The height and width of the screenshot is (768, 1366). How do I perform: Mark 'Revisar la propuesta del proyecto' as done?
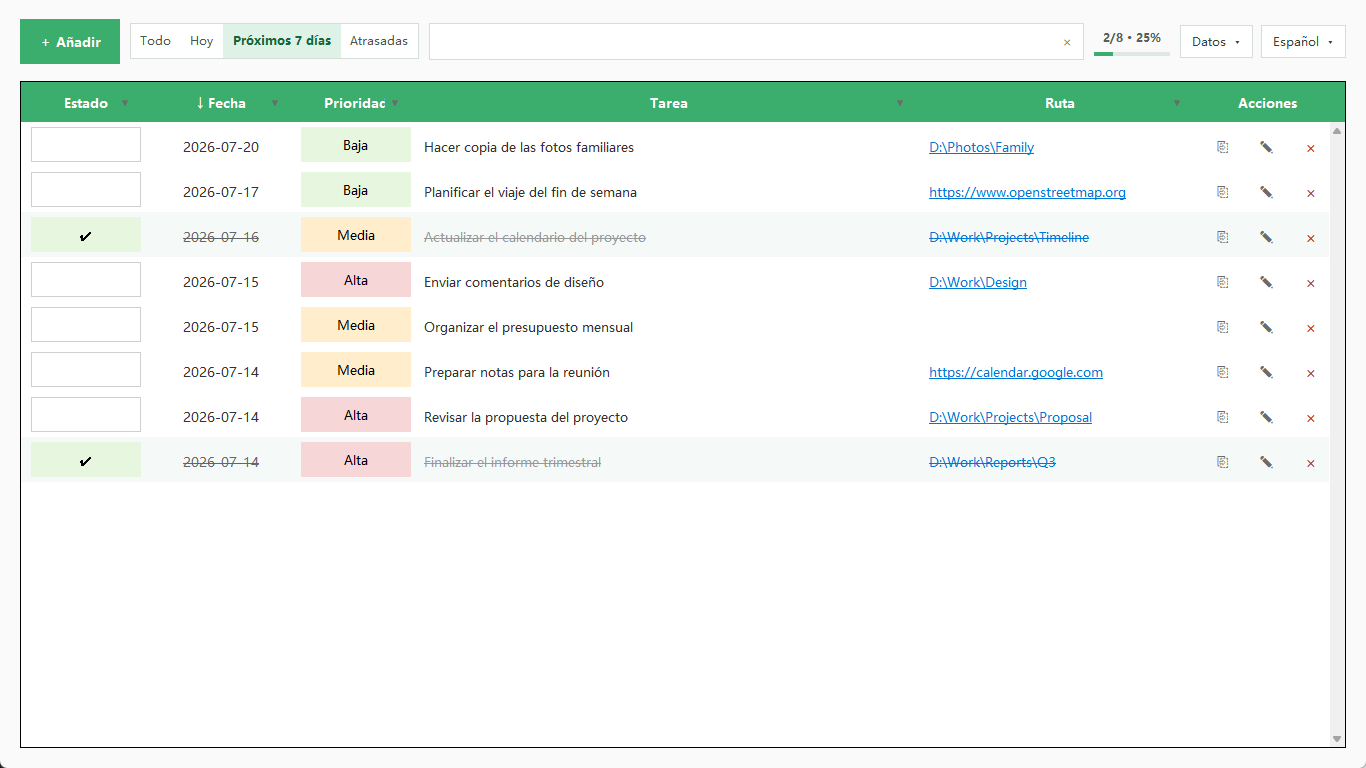click(86, 414)
